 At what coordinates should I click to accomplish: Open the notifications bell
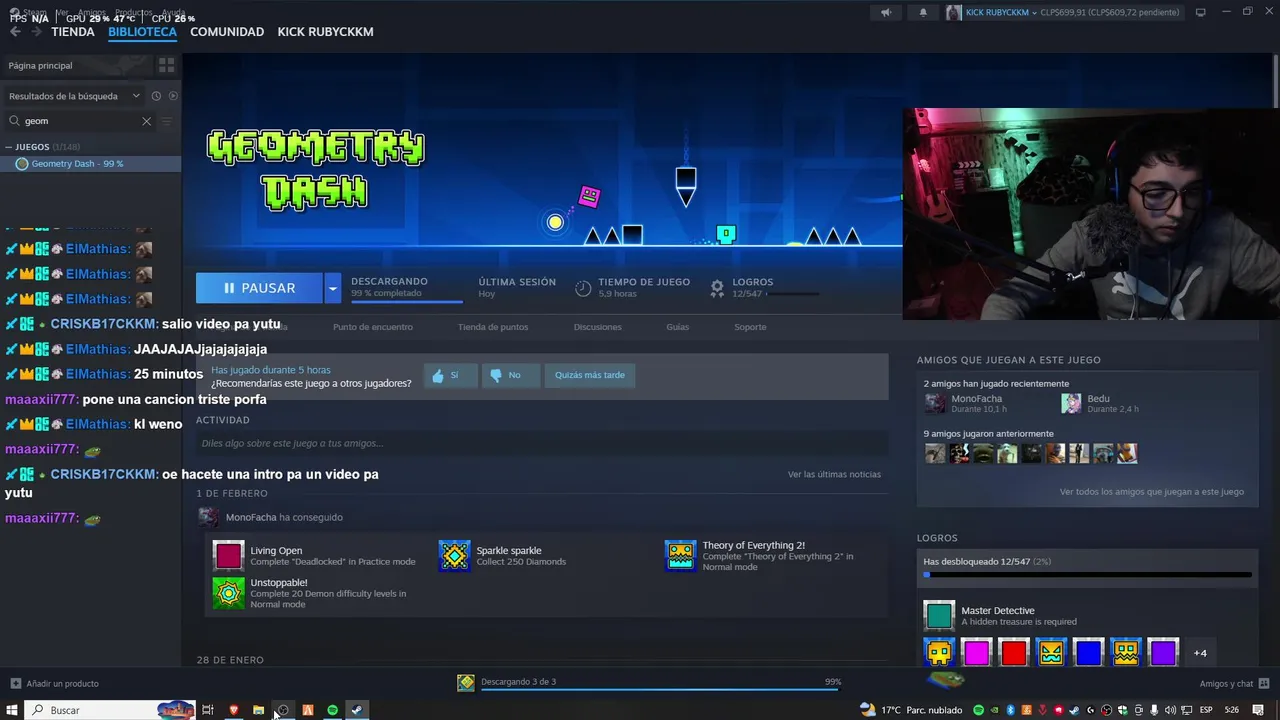923,12
